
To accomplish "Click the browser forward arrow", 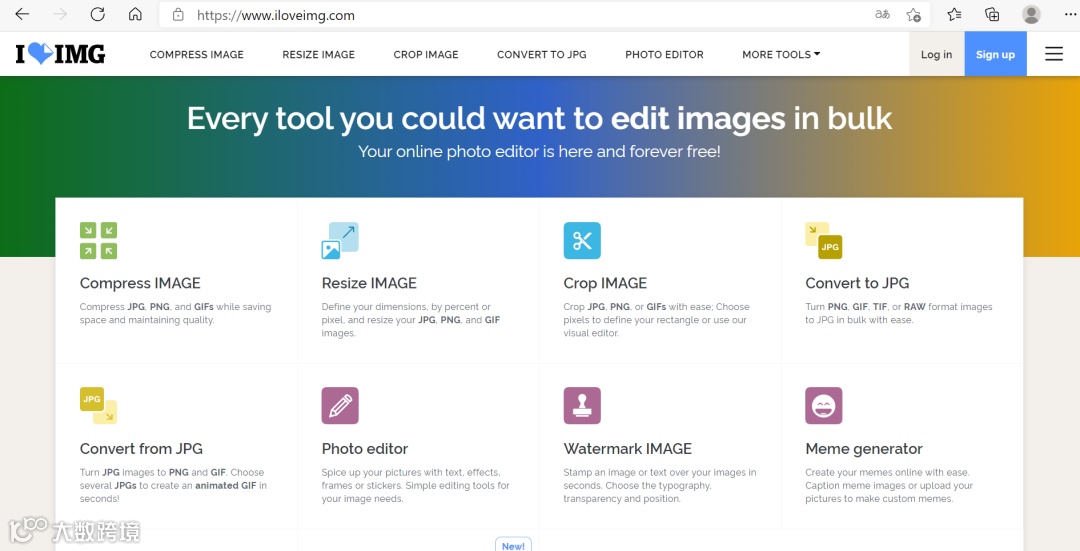I will click(61, 14).
